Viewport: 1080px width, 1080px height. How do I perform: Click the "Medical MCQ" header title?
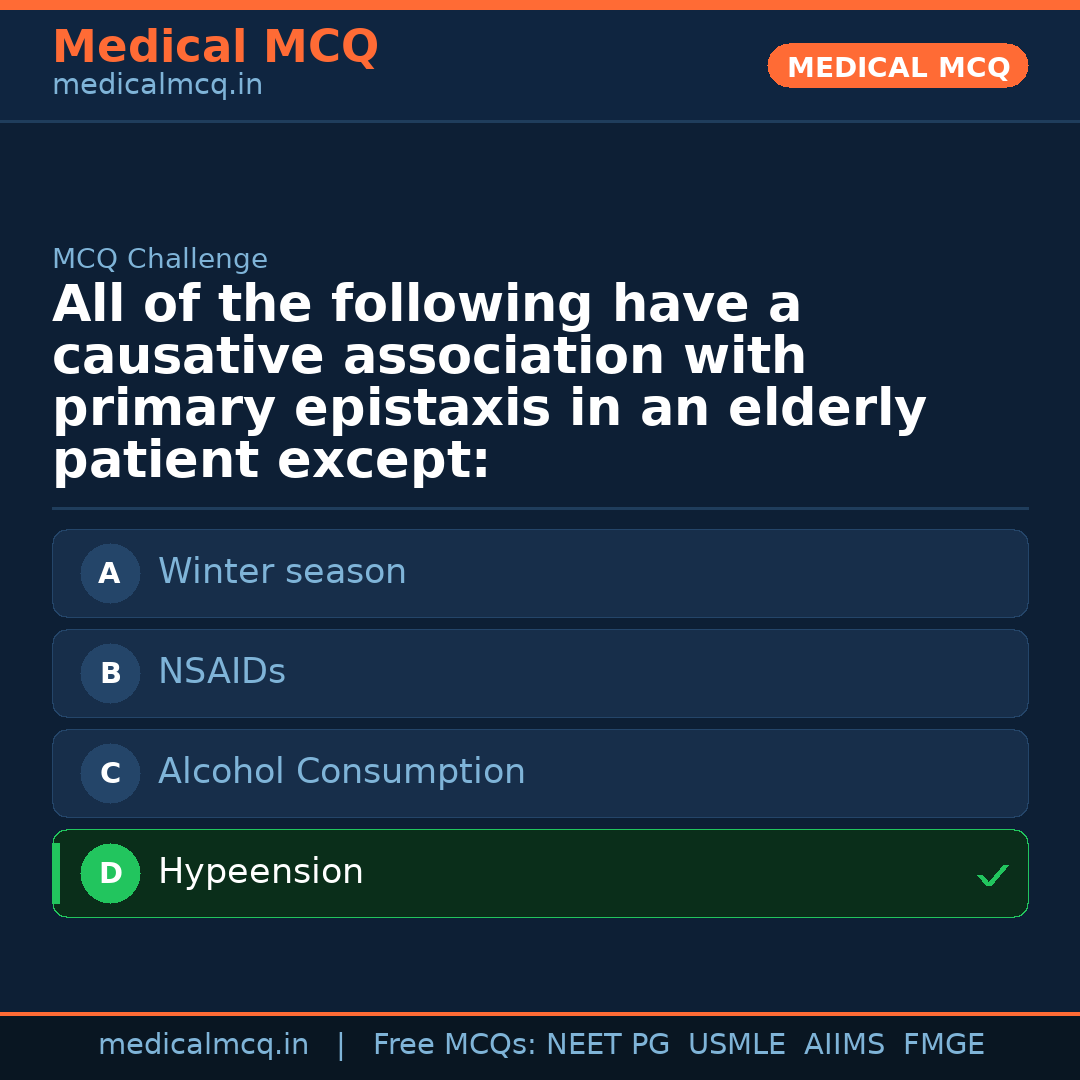[215, 47]
